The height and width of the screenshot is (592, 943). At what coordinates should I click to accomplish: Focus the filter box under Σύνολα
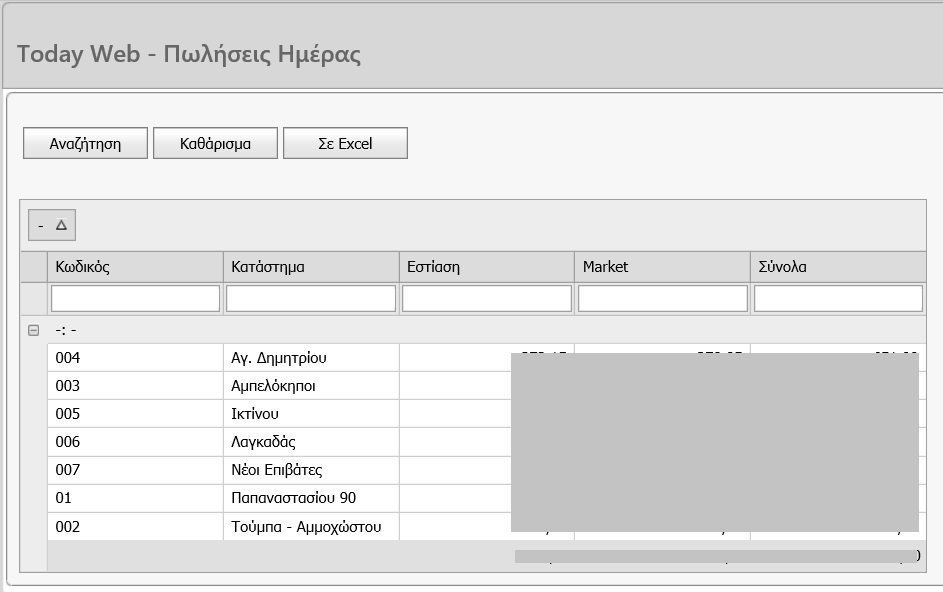point(838,298)
